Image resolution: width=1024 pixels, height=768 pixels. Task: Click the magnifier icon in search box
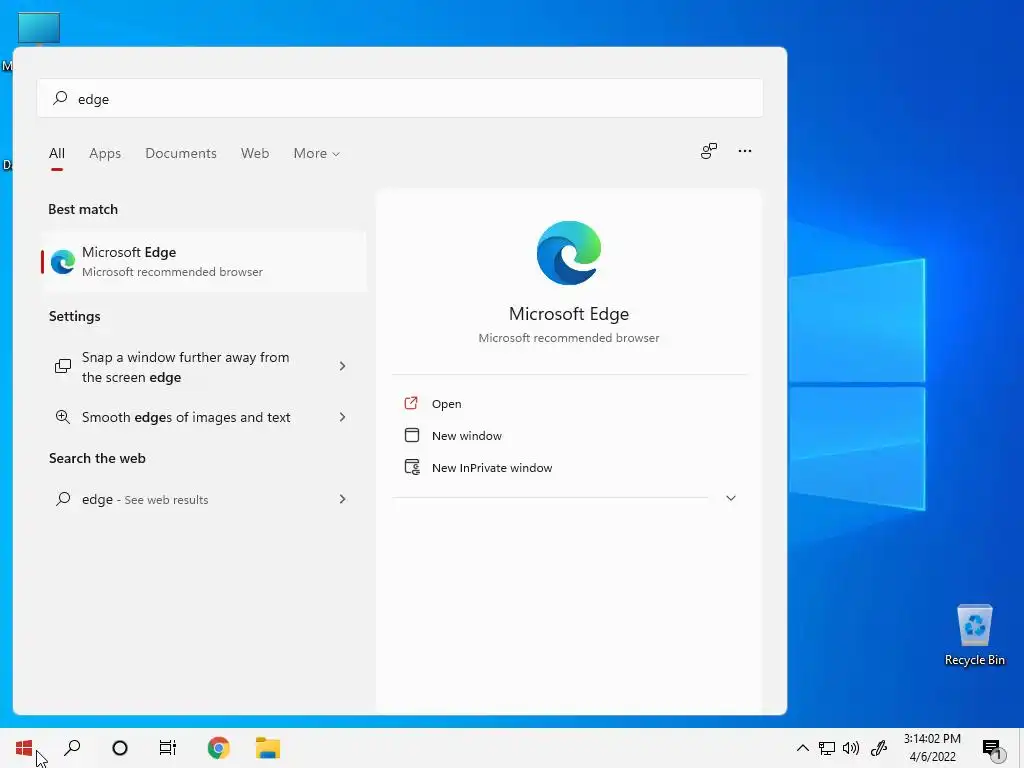tap(60, 98)
